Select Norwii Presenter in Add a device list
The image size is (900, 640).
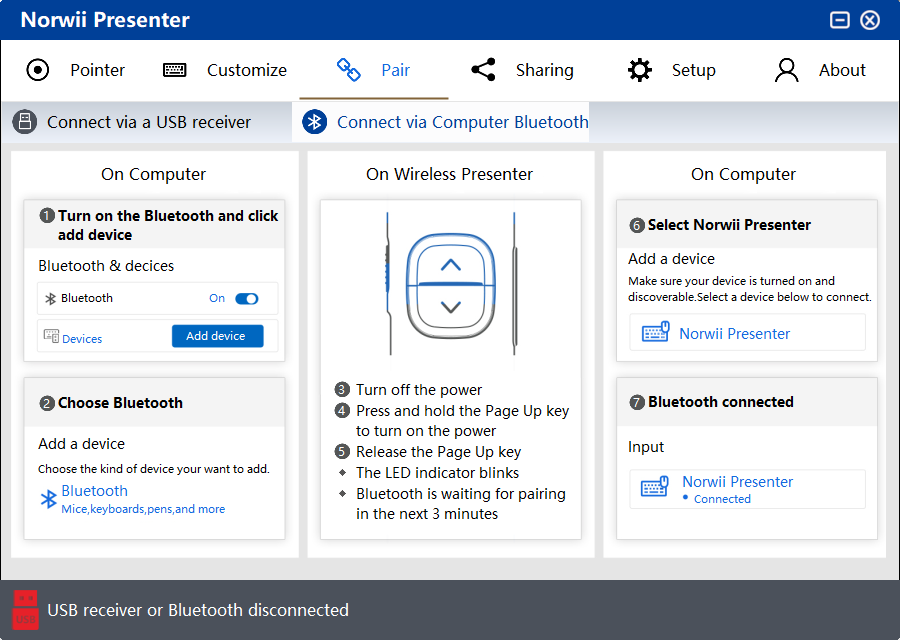[747, 332]
